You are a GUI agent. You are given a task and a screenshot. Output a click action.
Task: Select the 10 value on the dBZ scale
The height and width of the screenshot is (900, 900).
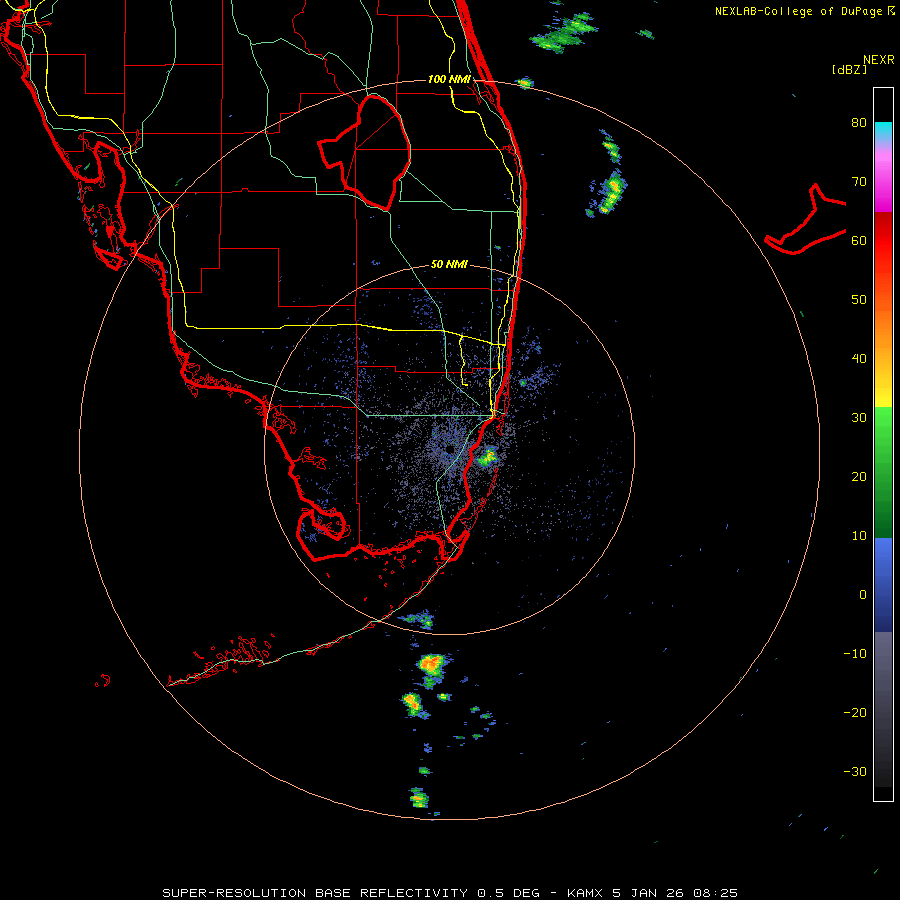click(x=859, y=536)
